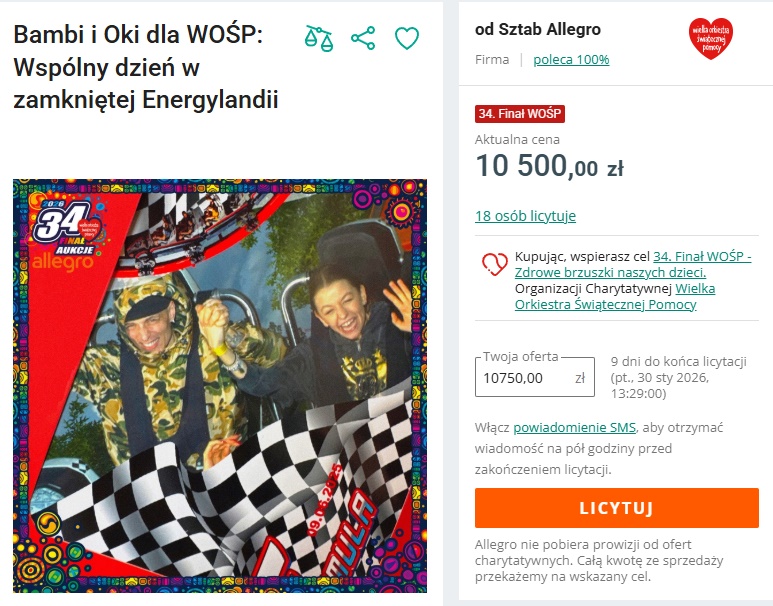Screen dimensions: 773x606
Task: Click the current price 10 500,00 zł
Action: coord(550,166)
